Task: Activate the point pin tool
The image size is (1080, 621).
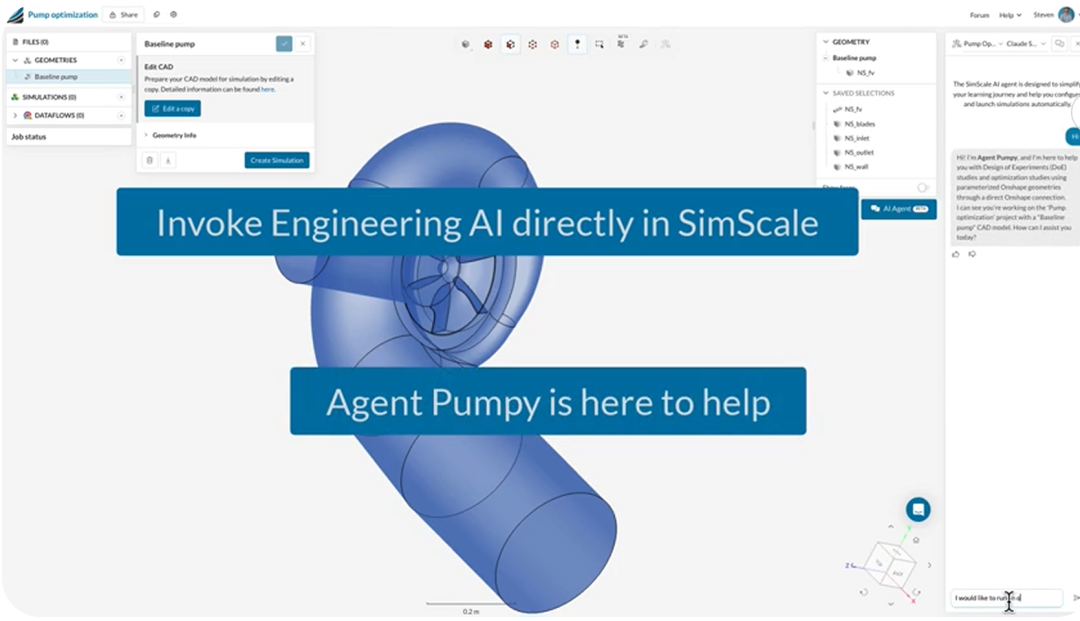Action: pyautogui.click(x=577, y=45)
